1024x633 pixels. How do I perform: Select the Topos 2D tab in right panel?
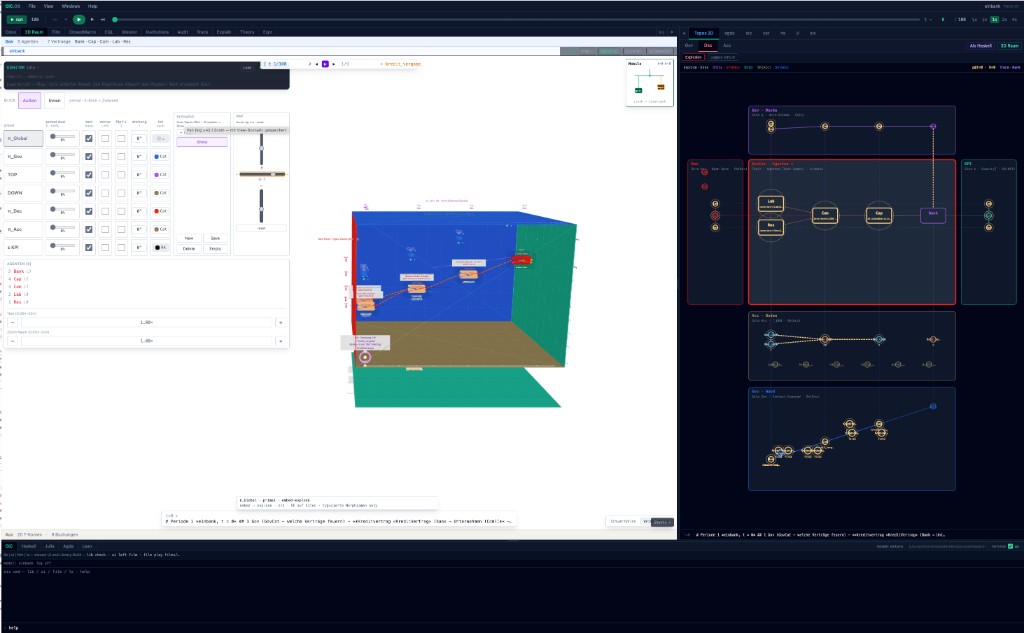click(x=704, y=33)
